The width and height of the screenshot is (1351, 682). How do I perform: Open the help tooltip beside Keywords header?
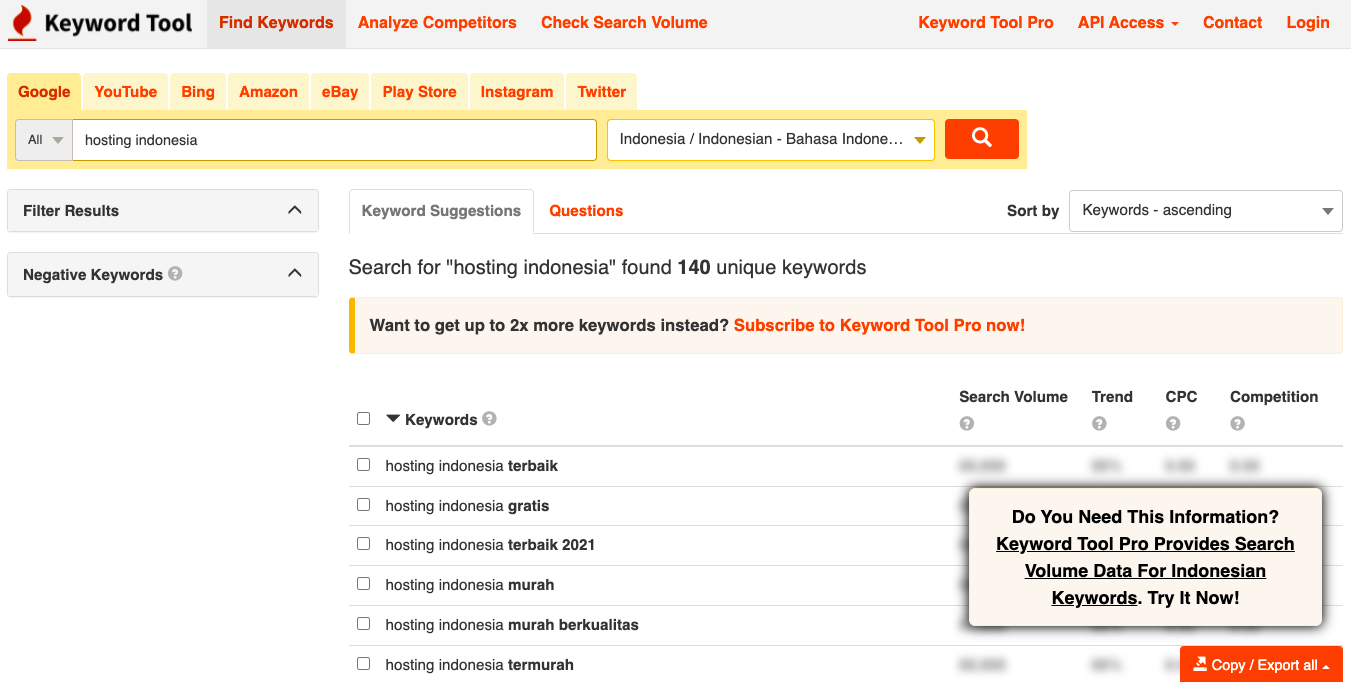tap(489, 419)
